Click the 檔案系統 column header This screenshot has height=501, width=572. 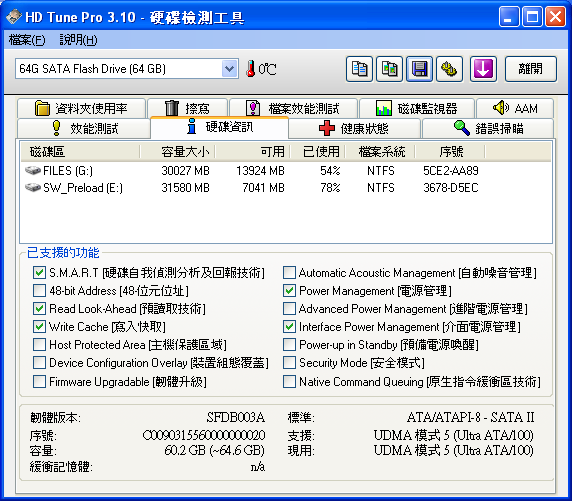(x=380, y=151)
